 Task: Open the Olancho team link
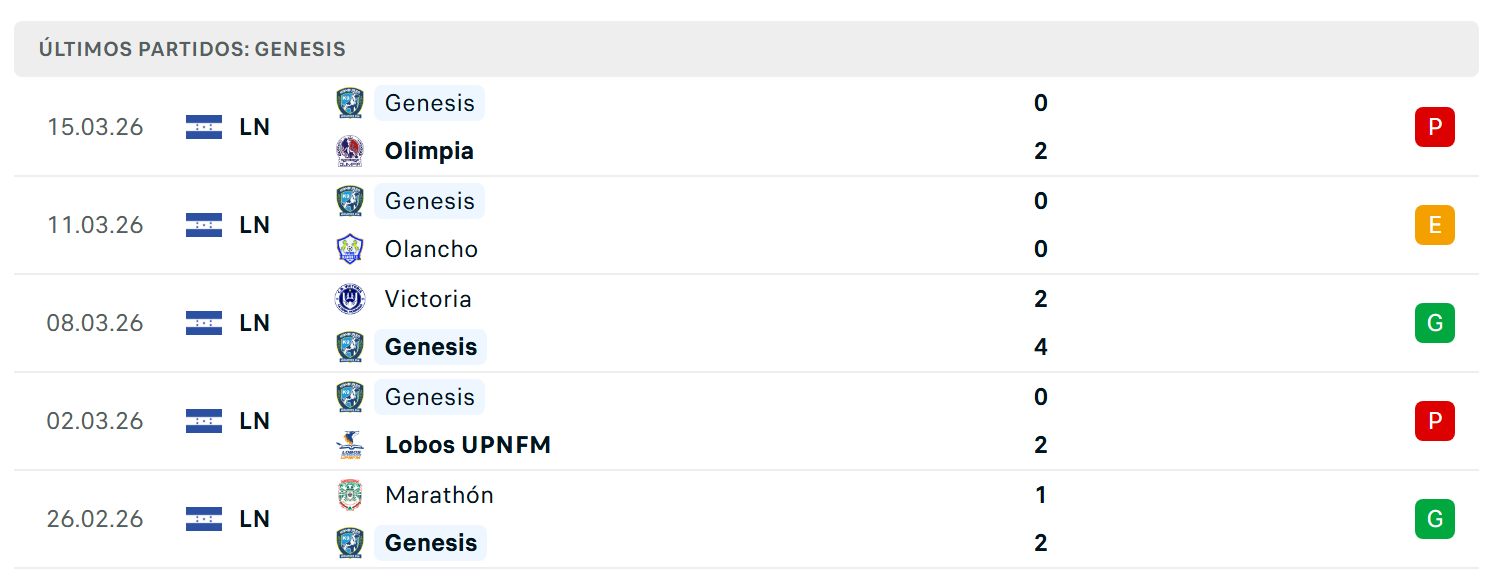pos(431,249)
